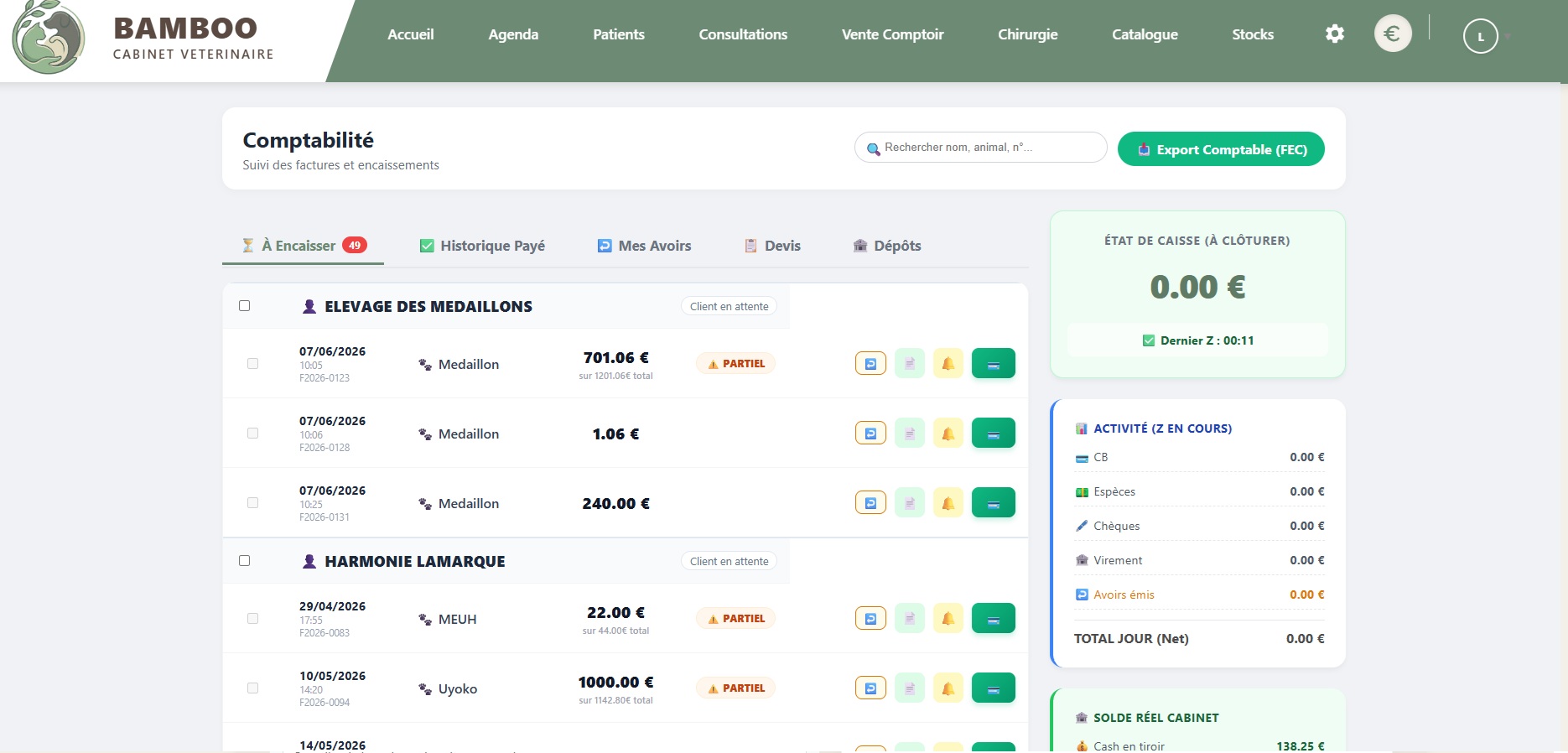Cash invoice F2026-0083 with the green card button
Viewport: 1568px width, 753px height.
(x=994, y=618)
